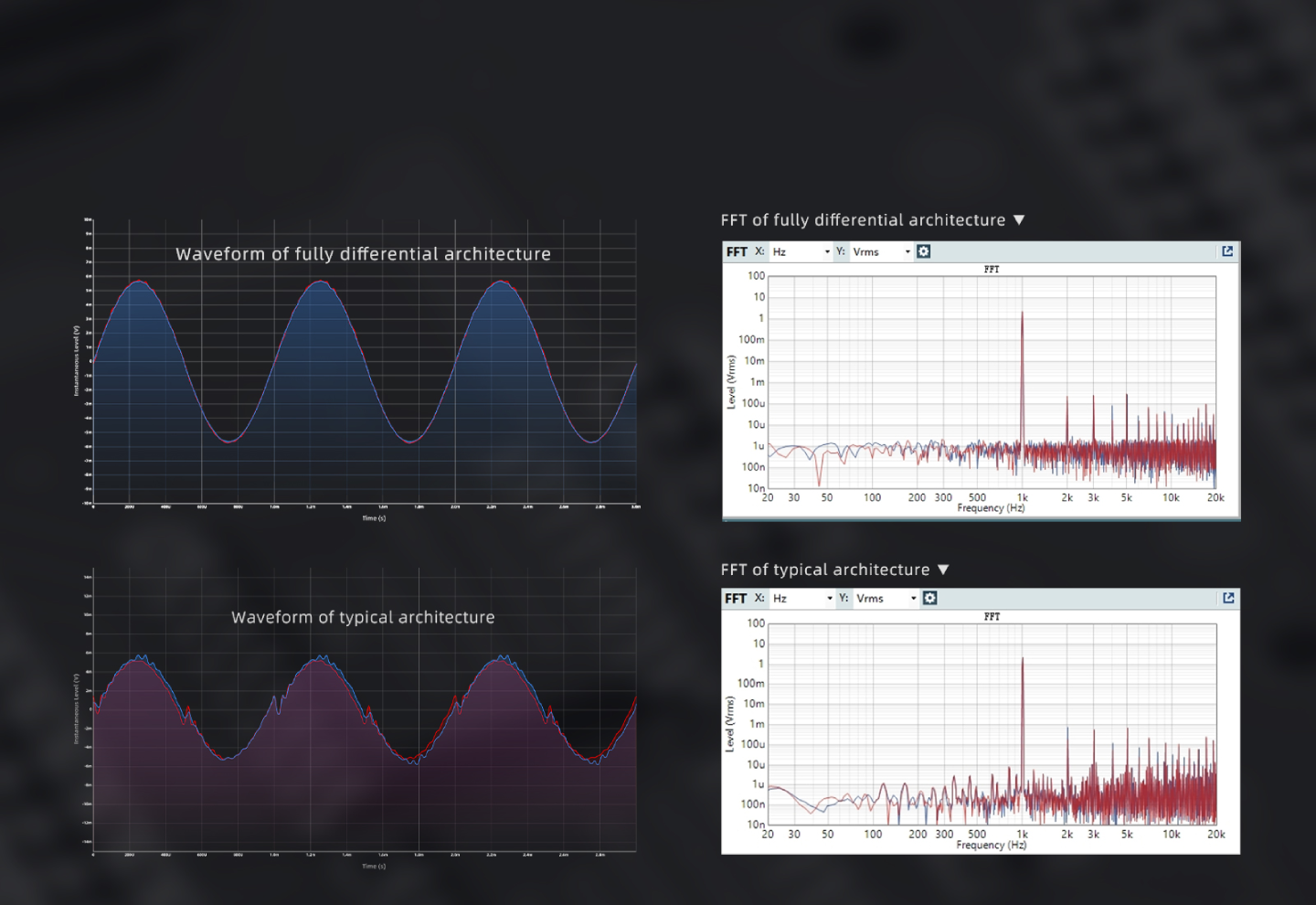1316x905 pixels.
Task: Pop out the typical architecture FFT graph window
Action: coord(1228,598)
